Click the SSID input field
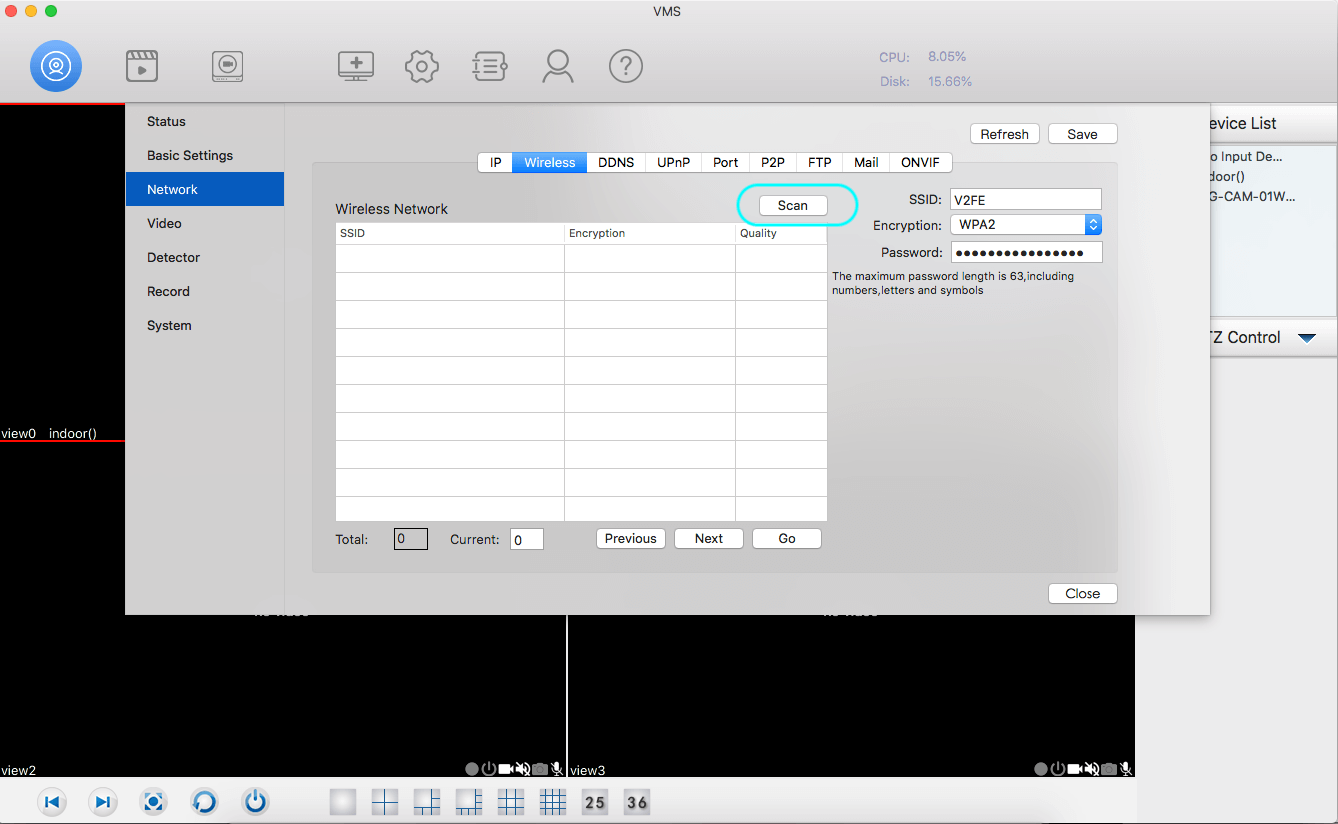Screen dimensions: 1338x824 point(1026,199)
